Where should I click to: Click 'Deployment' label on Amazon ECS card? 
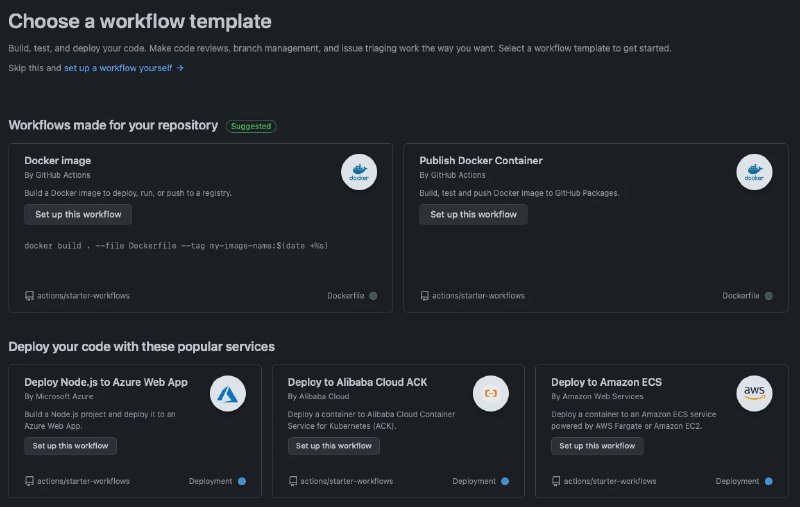click(737, 481)
